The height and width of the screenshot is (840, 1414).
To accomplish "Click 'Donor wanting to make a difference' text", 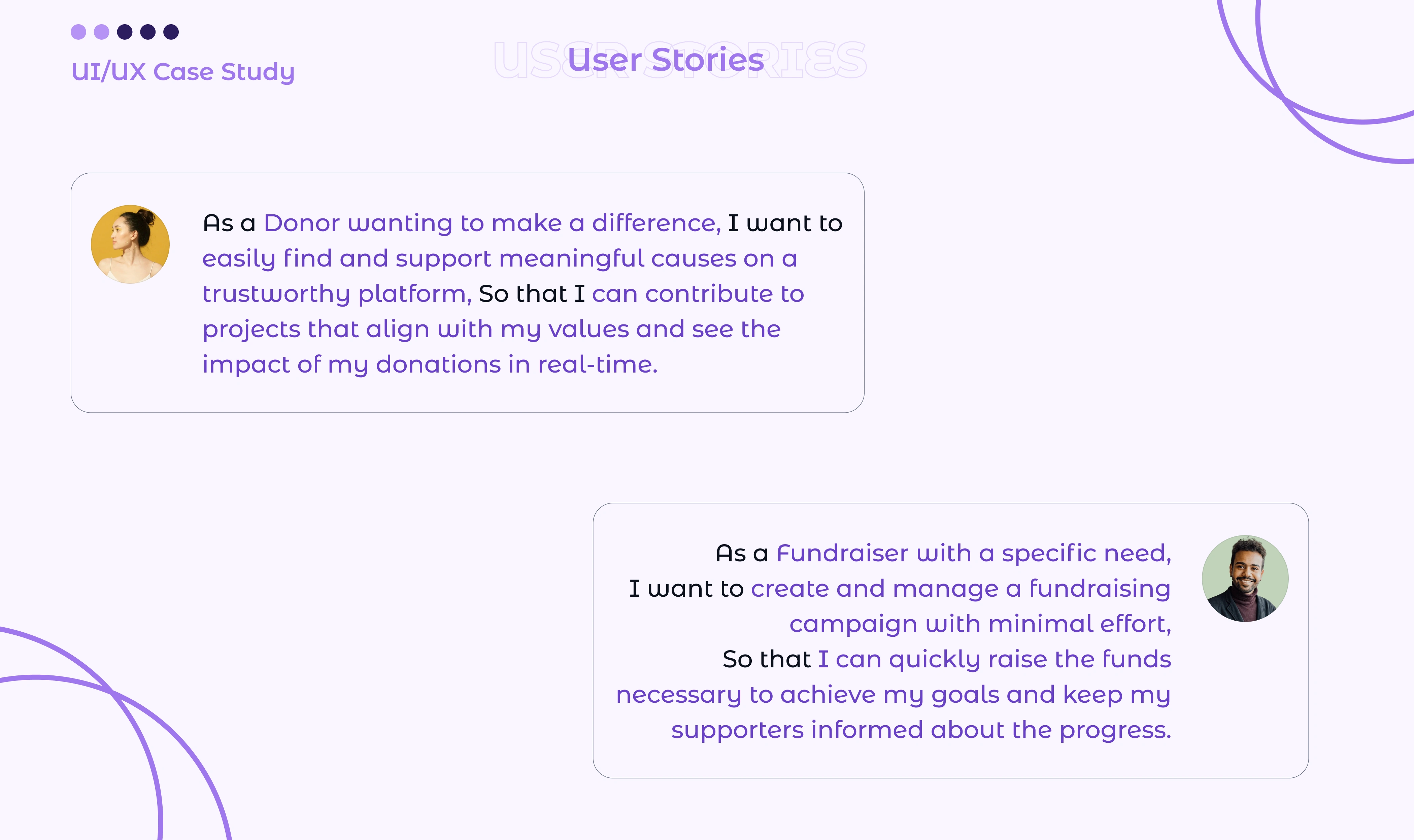I will point(492,223).
